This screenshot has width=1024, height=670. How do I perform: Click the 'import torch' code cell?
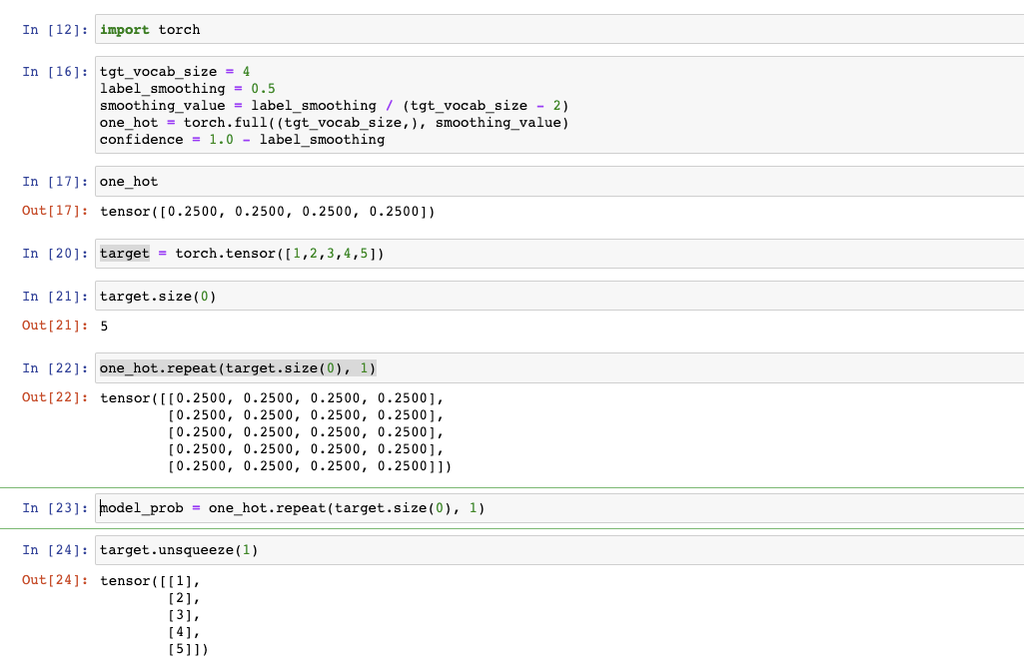click(x=560, y=29)
